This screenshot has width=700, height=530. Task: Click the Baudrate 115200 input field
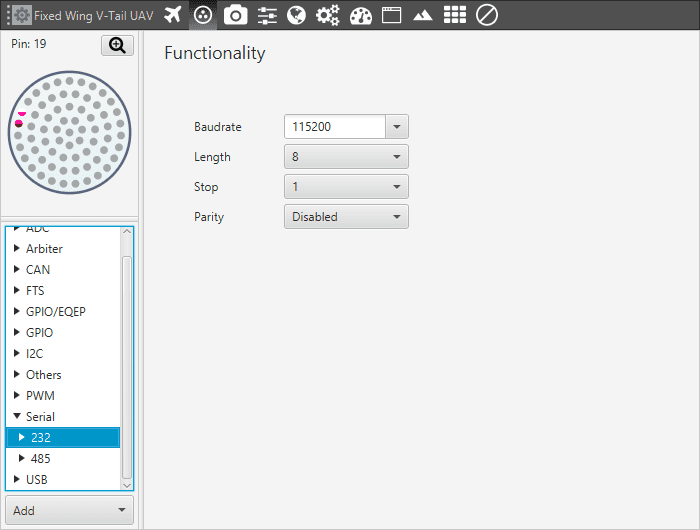335,127
